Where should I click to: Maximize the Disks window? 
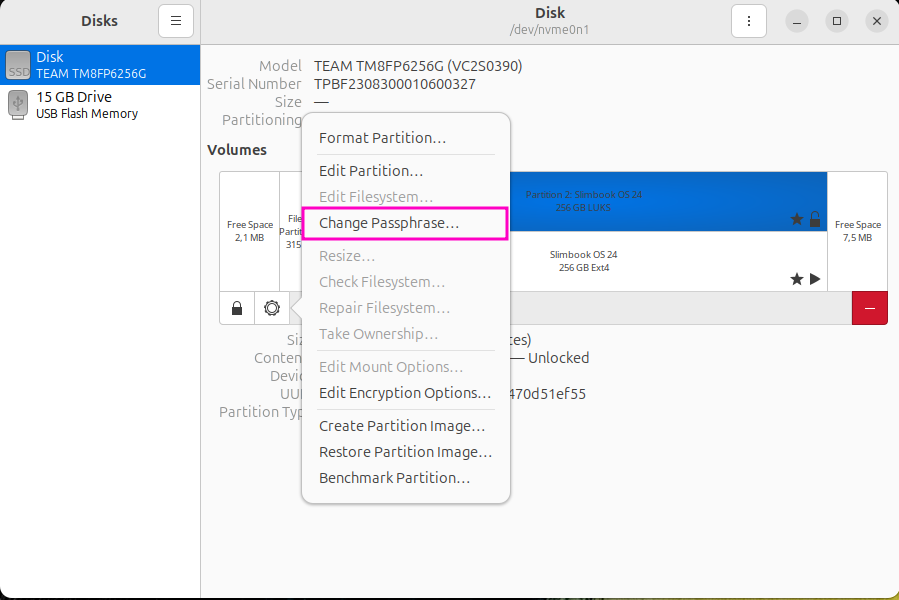[x=837, y=21]
